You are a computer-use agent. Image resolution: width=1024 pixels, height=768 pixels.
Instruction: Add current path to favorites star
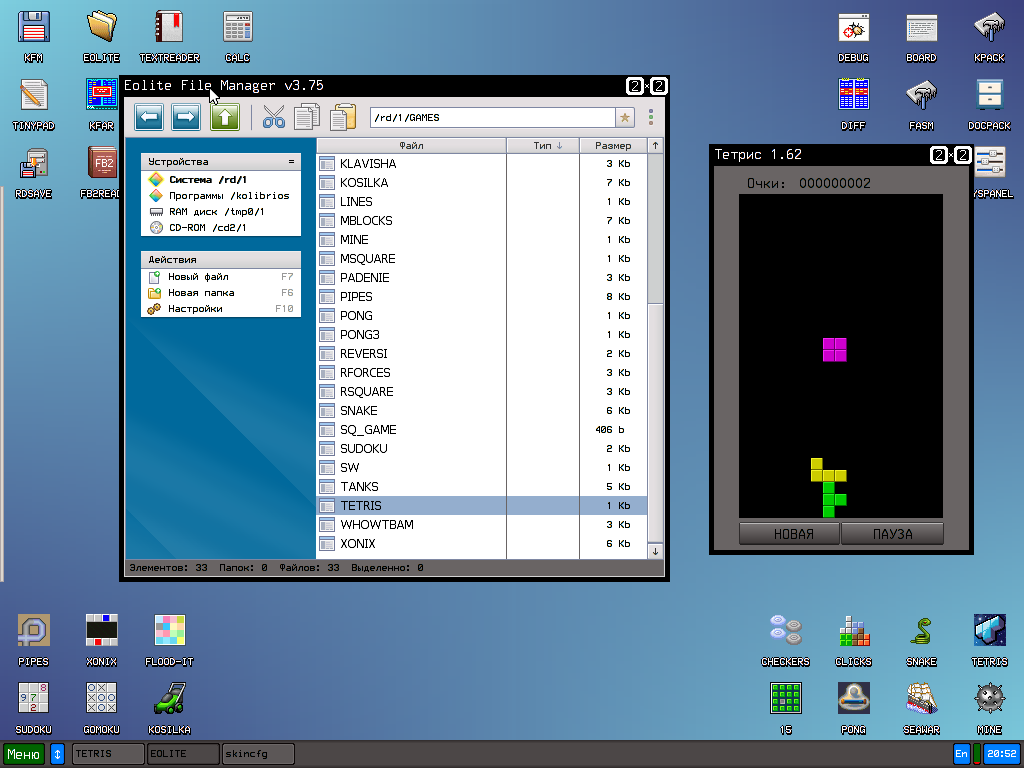pos(625,118)
